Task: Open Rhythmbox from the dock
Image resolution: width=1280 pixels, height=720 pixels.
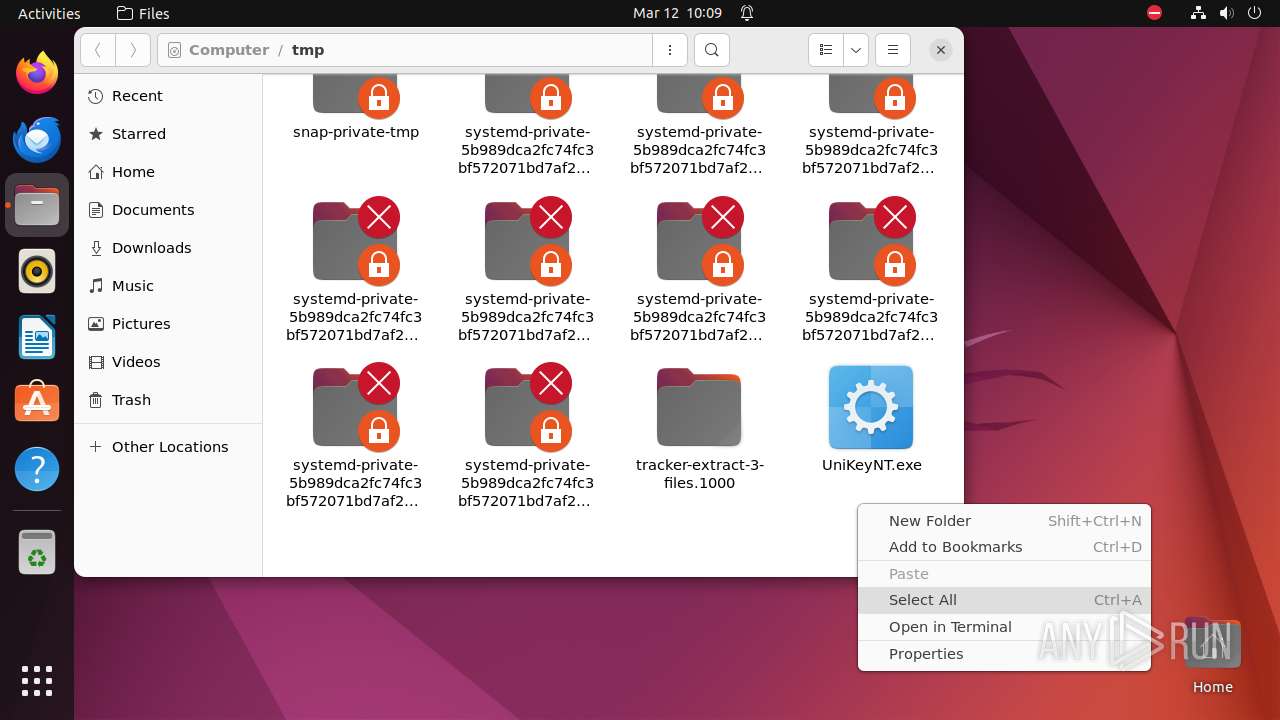Action: click(37, 271)
